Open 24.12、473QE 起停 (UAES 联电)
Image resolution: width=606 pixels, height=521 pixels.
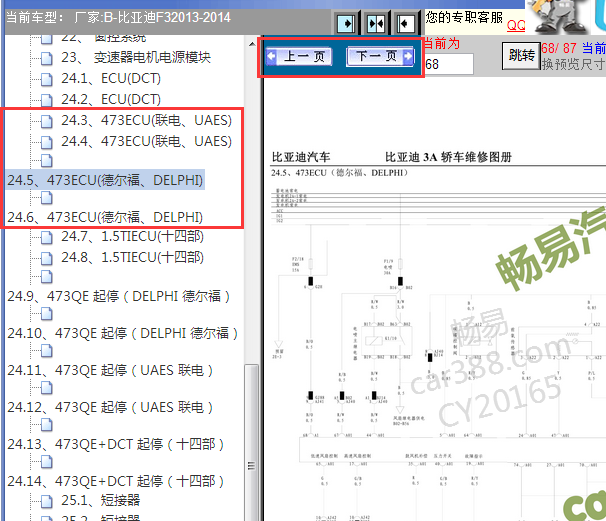(110, 408)
